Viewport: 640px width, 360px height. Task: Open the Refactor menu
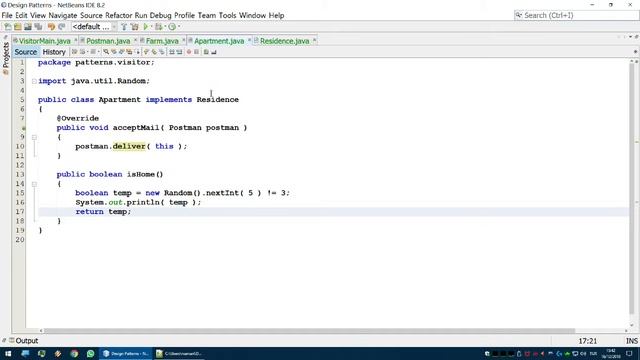pos(118,16)
